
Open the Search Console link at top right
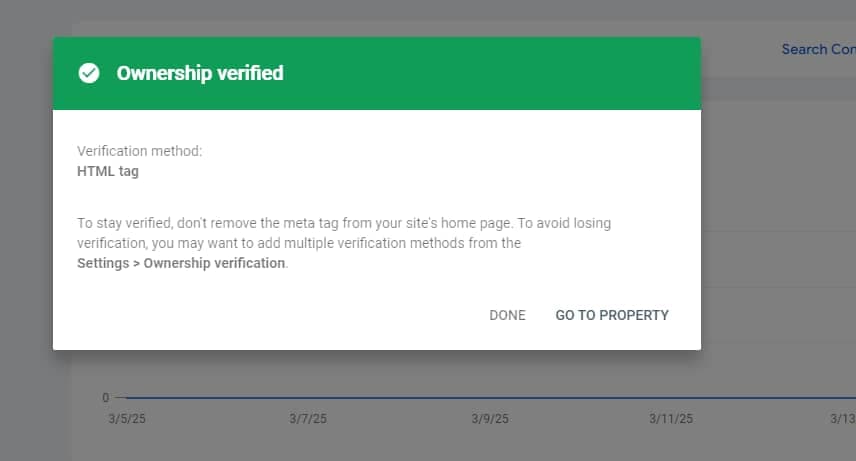coord(818,49)
